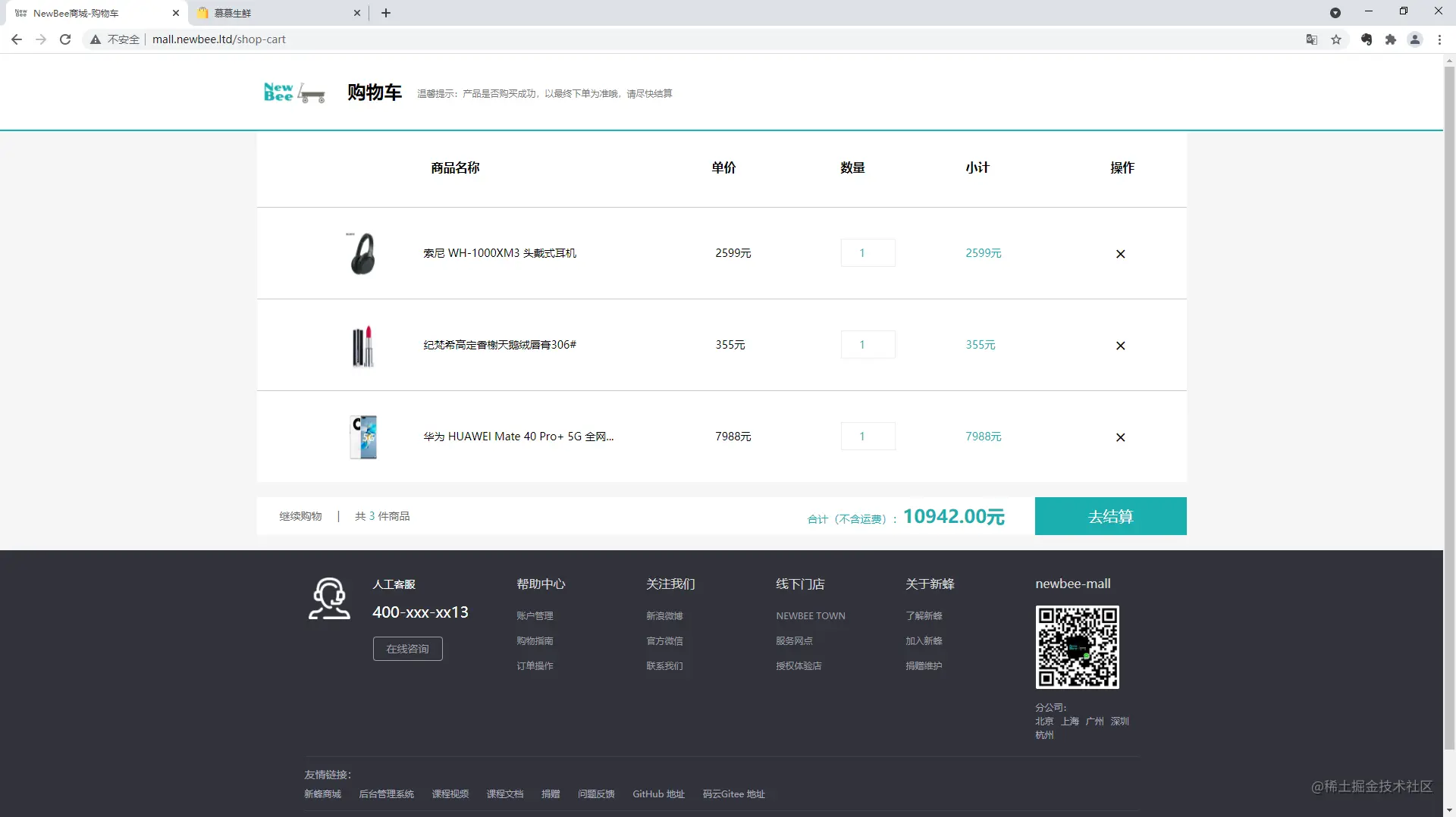Remove the Sony WH-1000XM3 headphones from cart

coord(1120,254)
